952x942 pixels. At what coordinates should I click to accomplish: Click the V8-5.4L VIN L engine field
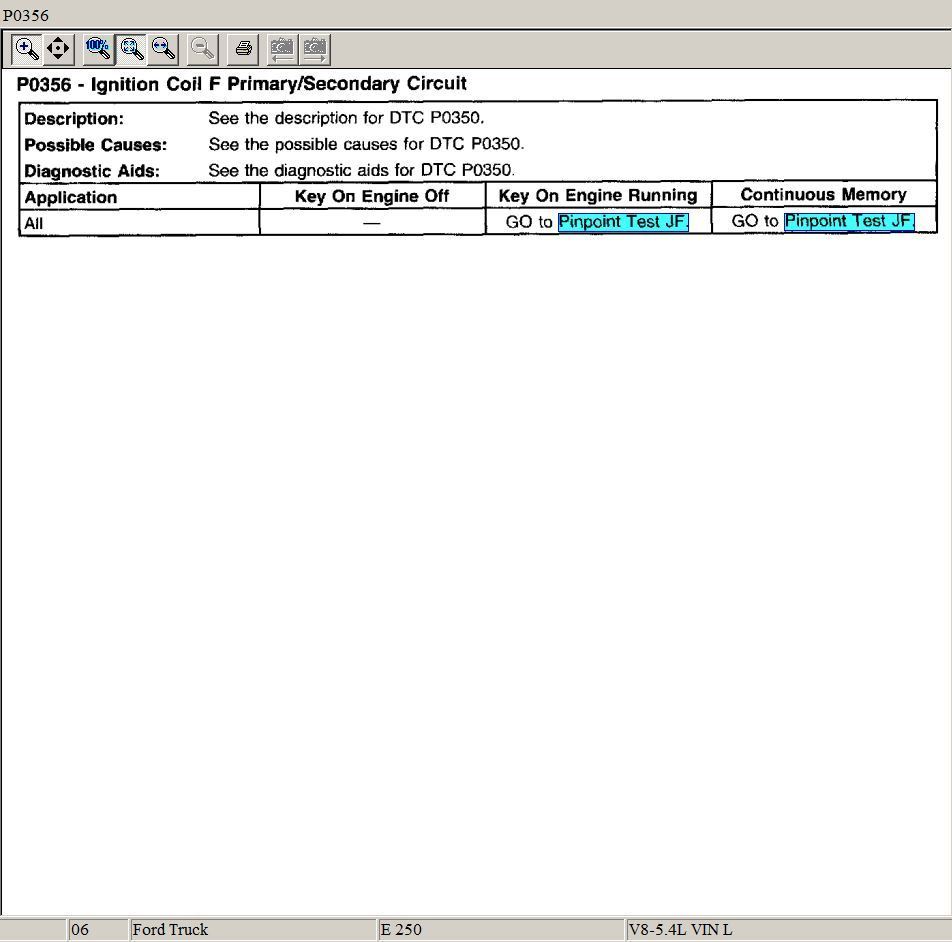coord(786,930)
